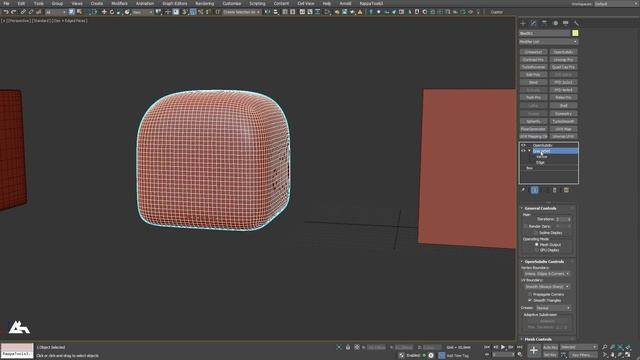The image size is (640, 360).
Task: Open the Arnold menu
Action: [x=345, y=3]
